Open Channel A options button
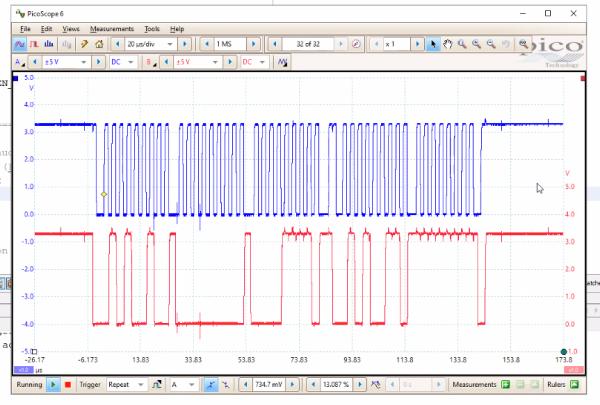Viewport: 600px width, 405px height. pos(19,62)
